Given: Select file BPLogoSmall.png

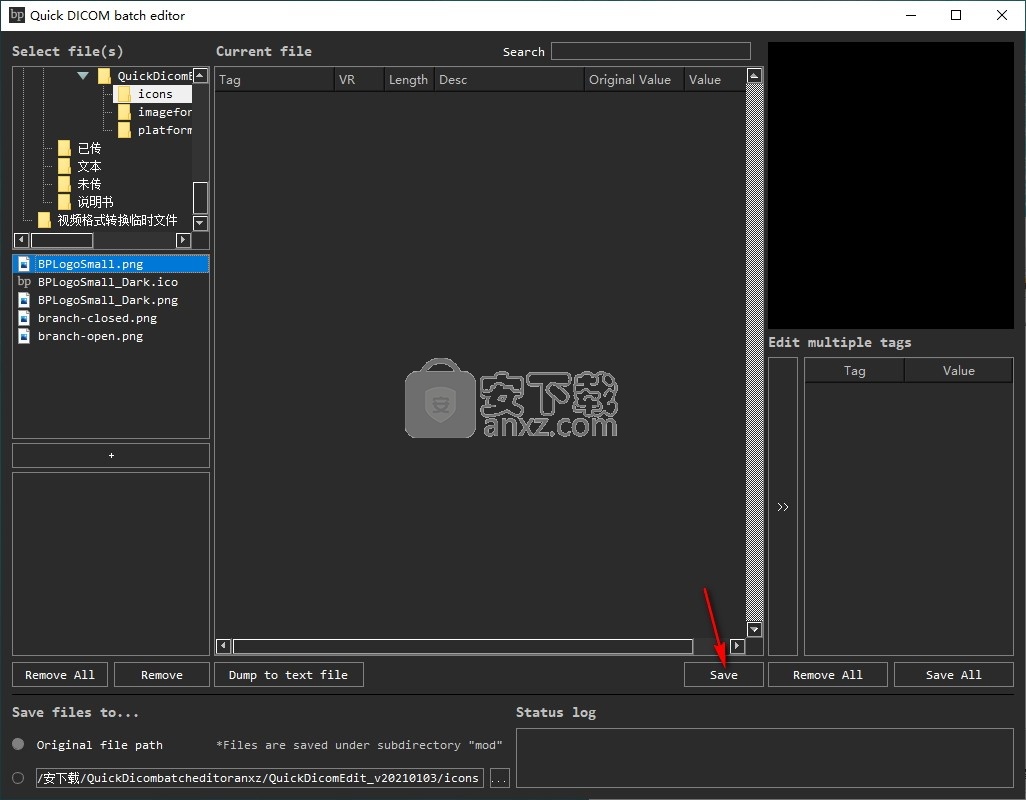Looking at the screenshot, I should (111, 264).
